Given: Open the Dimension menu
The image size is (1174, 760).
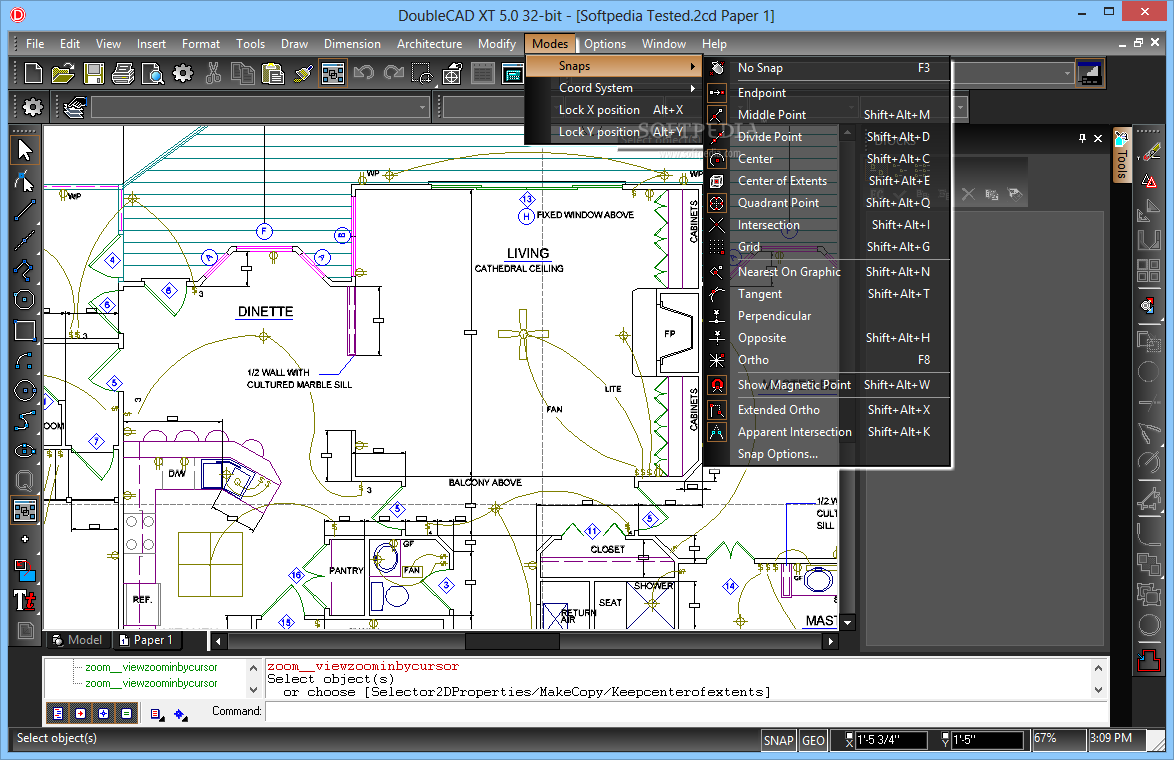Looking at the screenshot, I should tap(352, 43).
